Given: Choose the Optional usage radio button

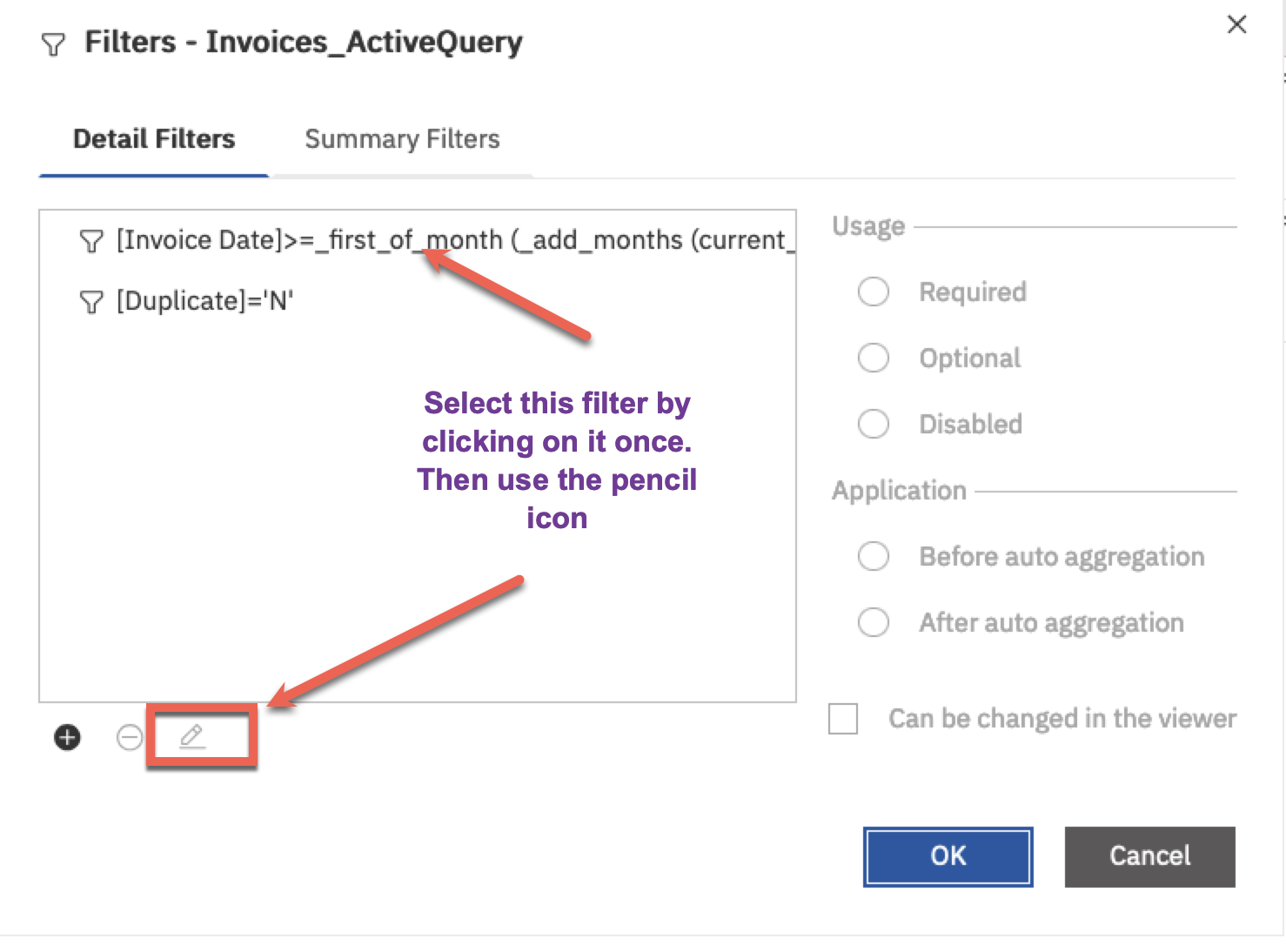Looking at the screenshot, I should tap(874, 358).
